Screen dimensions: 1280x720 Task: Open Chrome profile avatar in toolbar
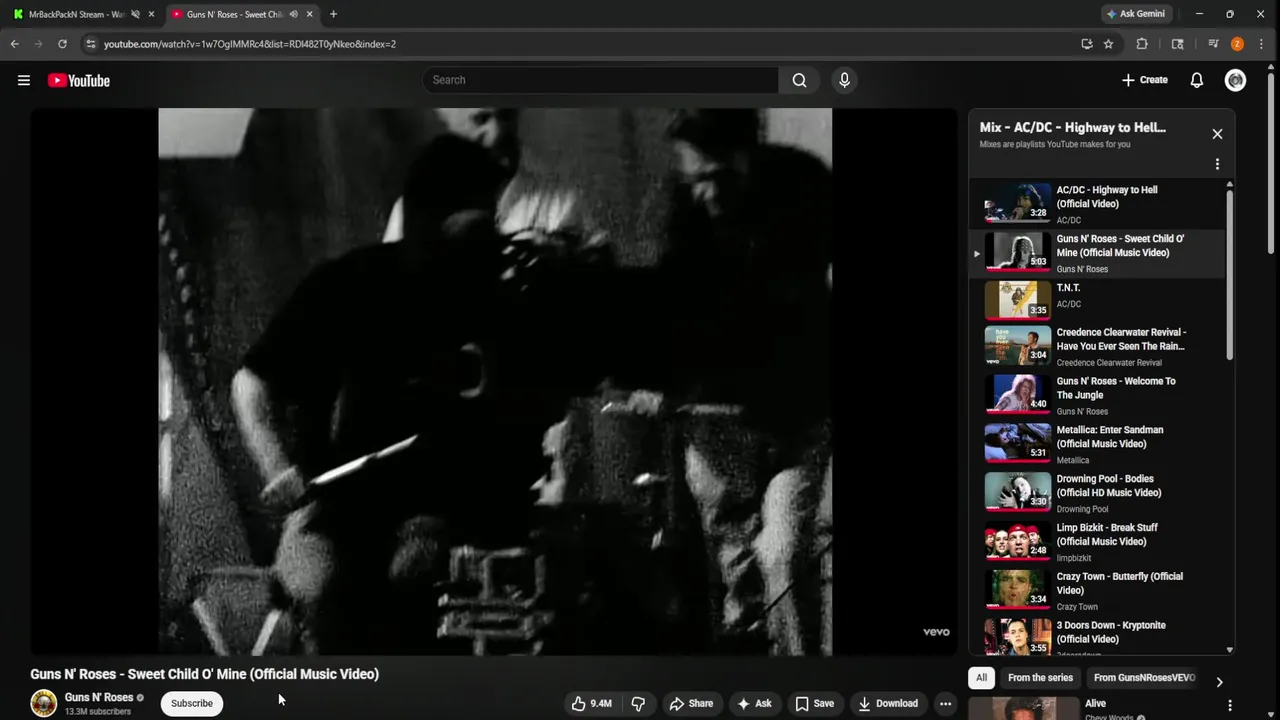tap(1237, 44)
